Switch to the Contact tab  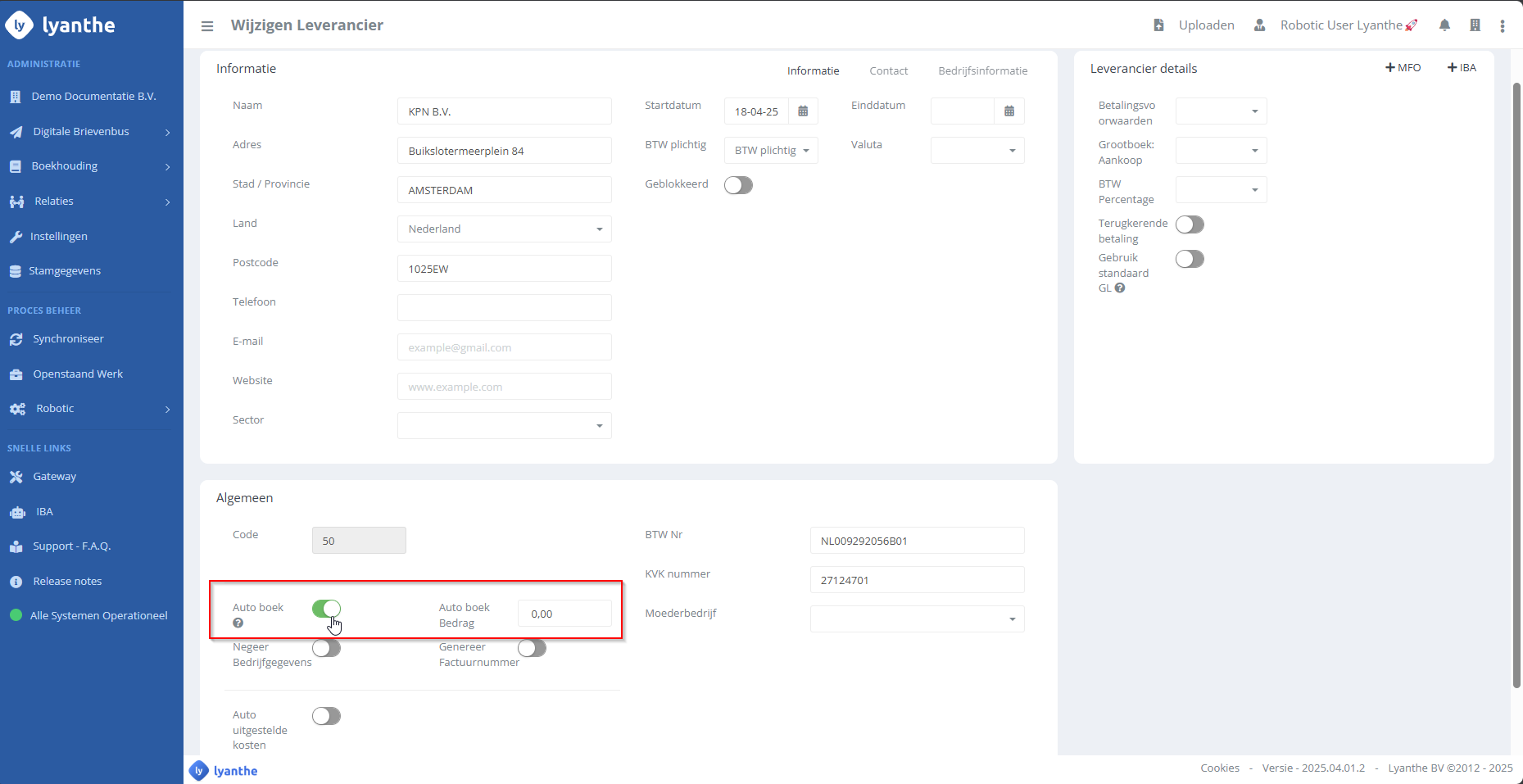[x=888, y=71]
